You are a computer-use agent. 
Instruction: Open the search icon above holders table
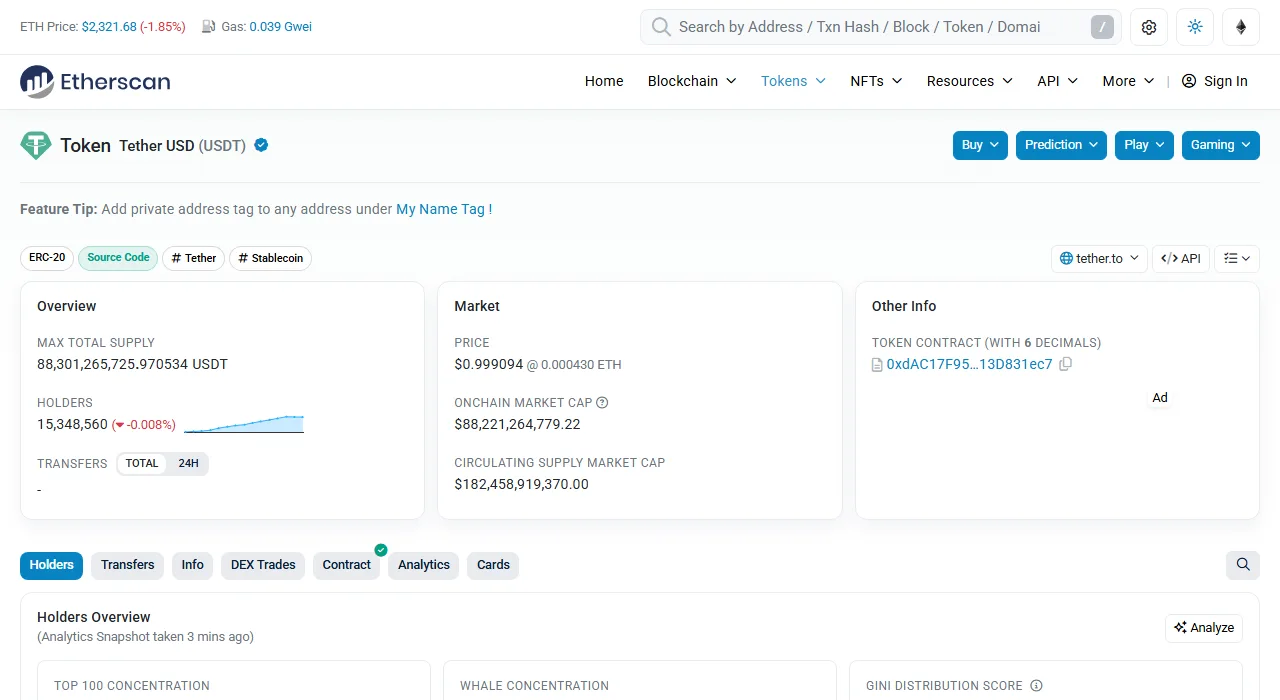[x=1243, y=565]
